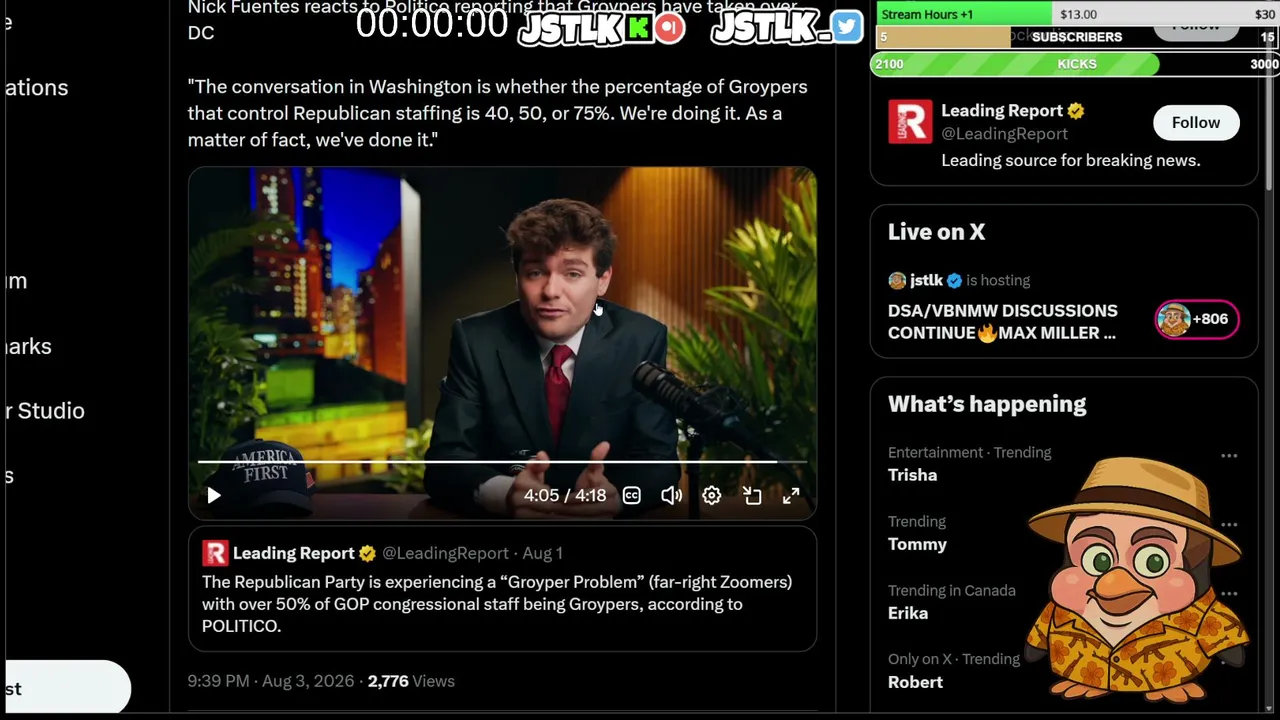Switch the video to picture-in-picture mode
The image size is (1280, 720).
(x=752, y=495)
